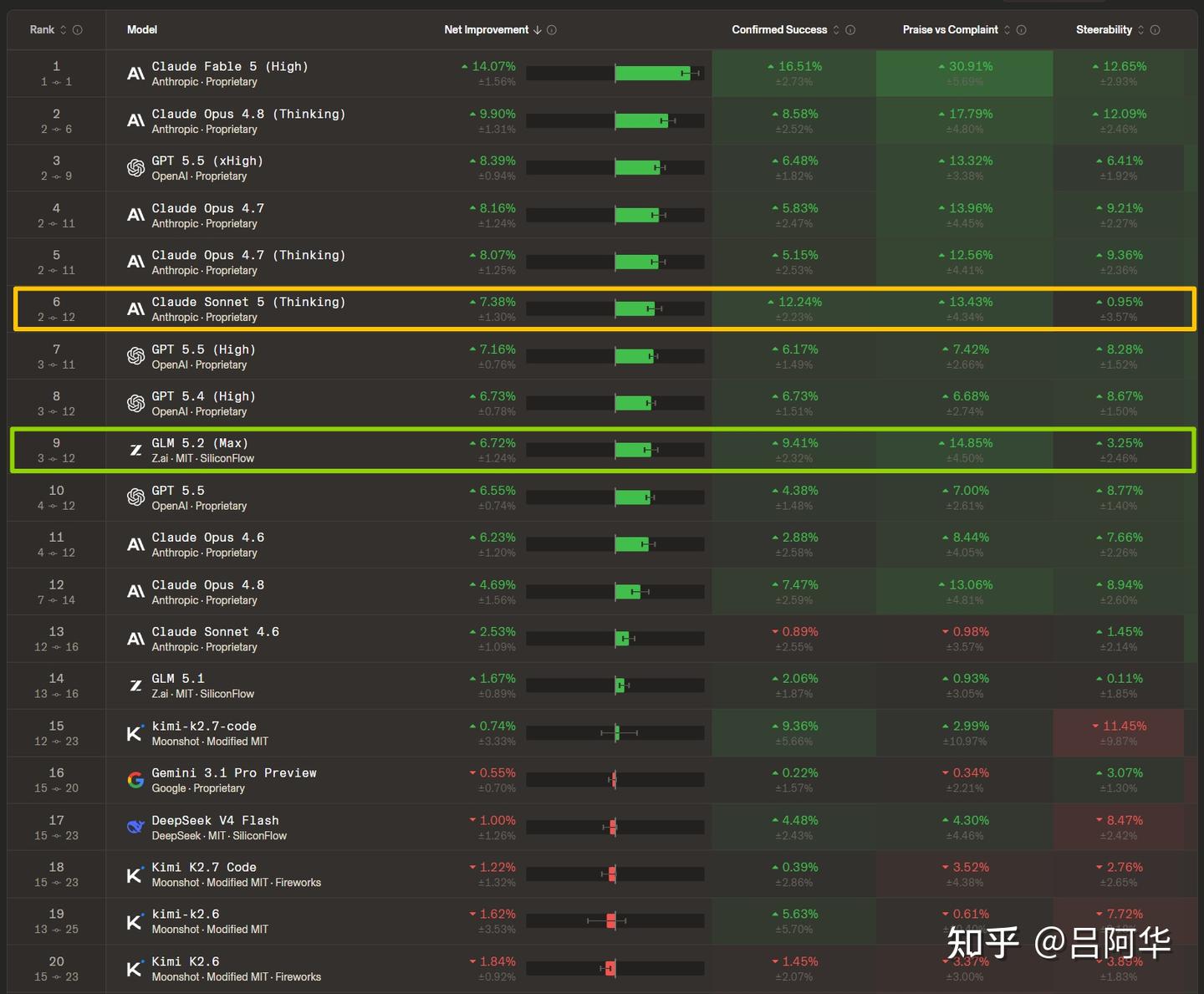1204x994 pixels.
Task: Sort by the Net Improvement column header
Action: pyautogui.click(x=487, y=30)
